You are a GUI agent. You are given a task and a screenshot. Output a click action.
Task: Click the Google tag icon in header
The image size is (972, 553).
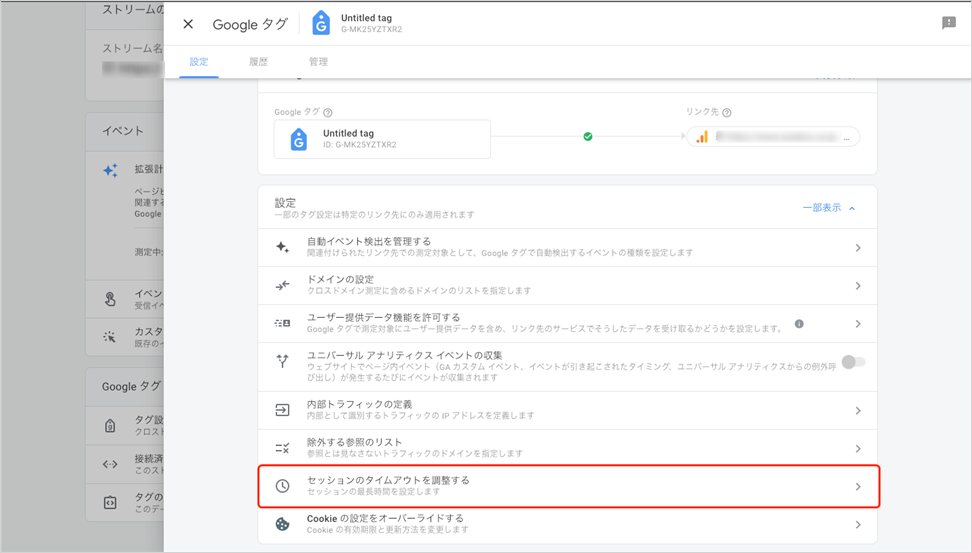coord(320,24)
